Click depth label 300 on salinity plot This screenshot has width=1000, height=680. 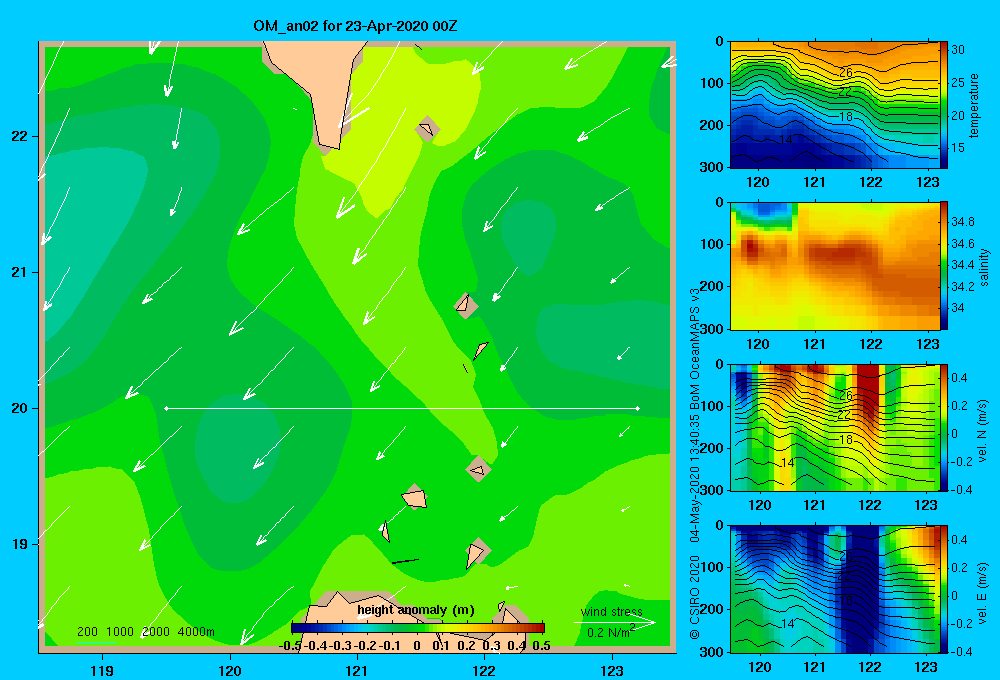pyautogui.click(x=714, y=329)
